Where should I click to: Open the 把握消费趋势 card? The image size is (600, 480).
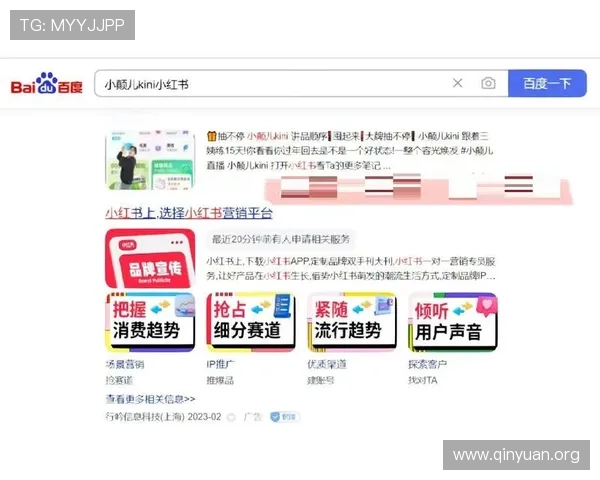pos(150,322)
